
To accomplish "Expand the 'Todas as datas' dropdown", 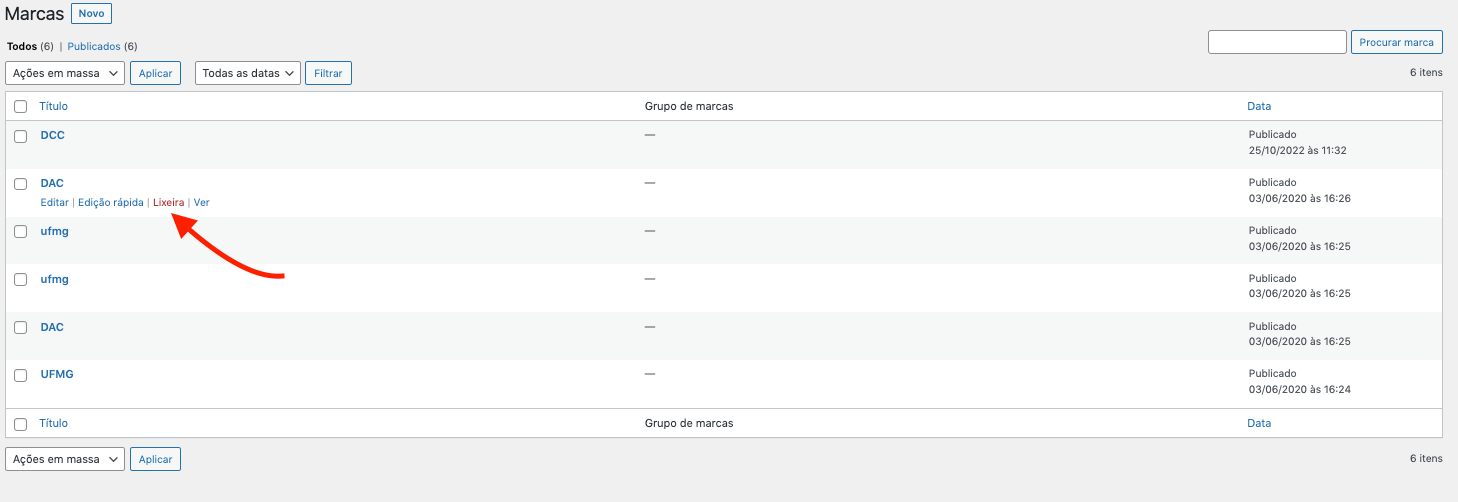I will tap(247, 73).
